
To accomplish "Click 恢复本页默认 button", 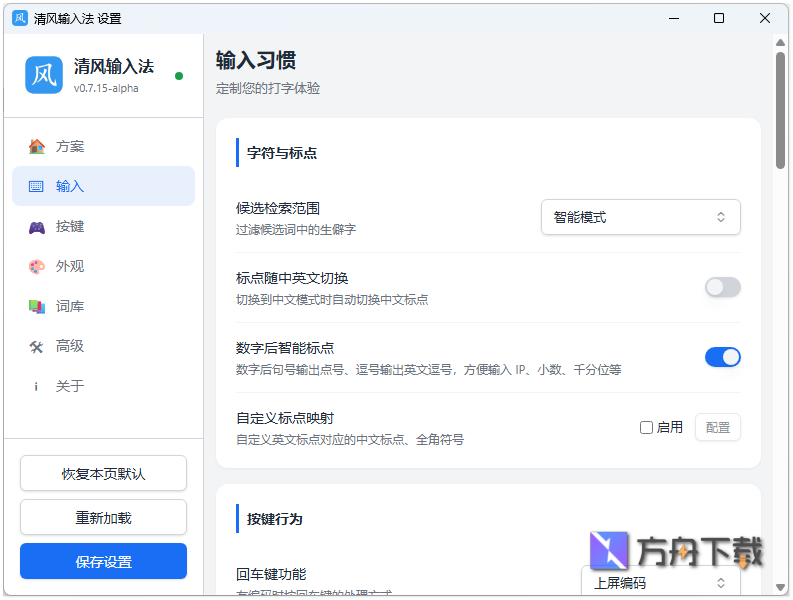I will pyautogui.click(x=103, y=474).
